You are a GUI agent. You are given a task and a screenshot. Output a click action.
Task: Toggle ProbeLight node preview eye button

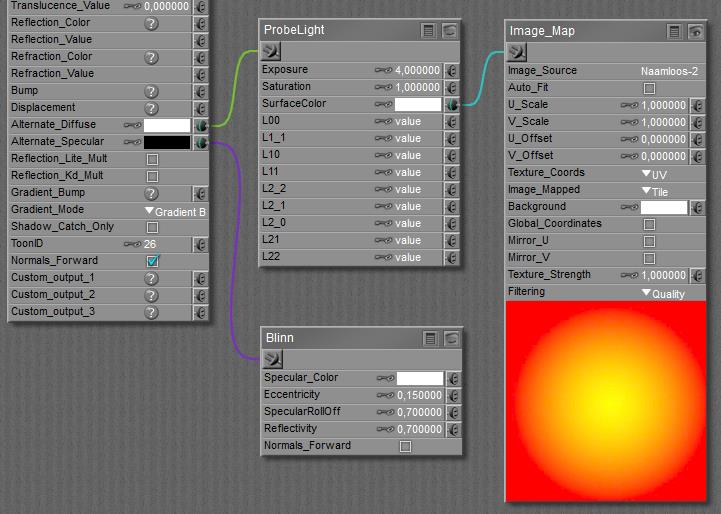[449, 31]
